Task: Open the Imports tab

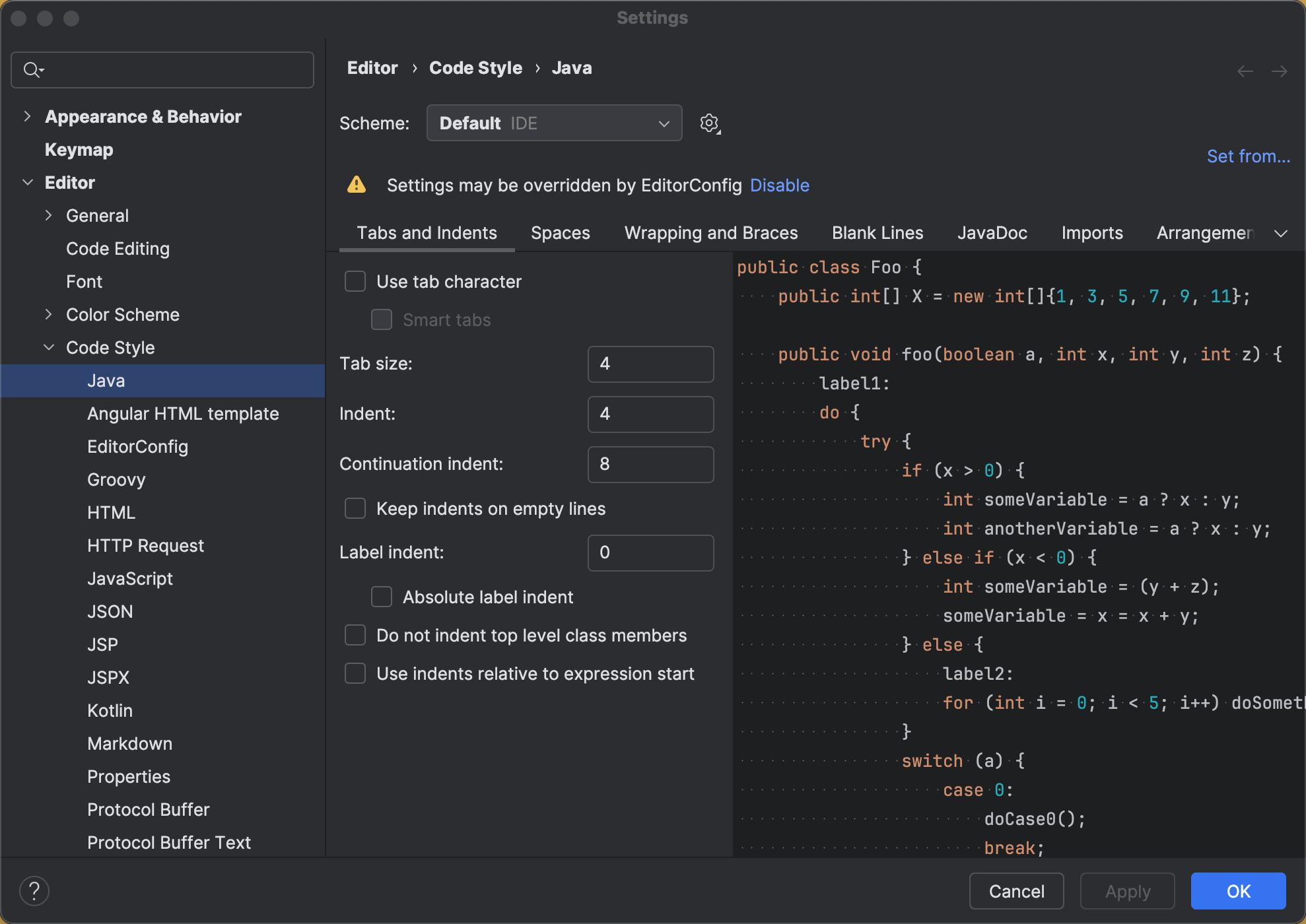Action: coord(1091,232)
